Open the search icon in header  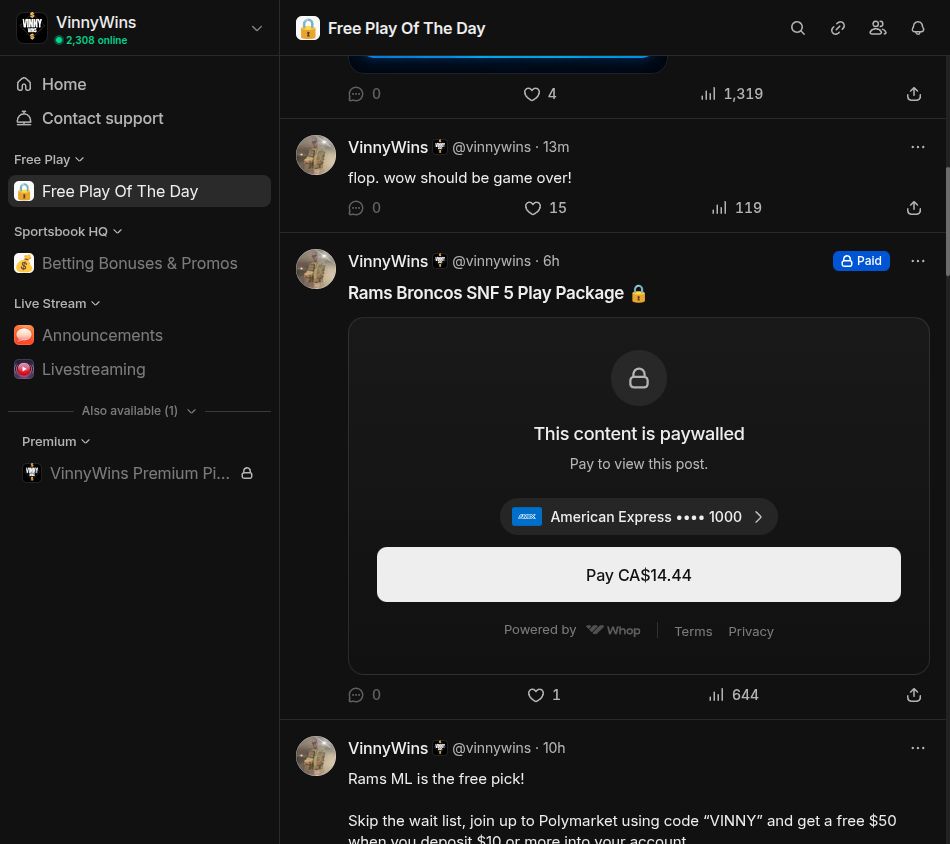[x=797, y=28]
